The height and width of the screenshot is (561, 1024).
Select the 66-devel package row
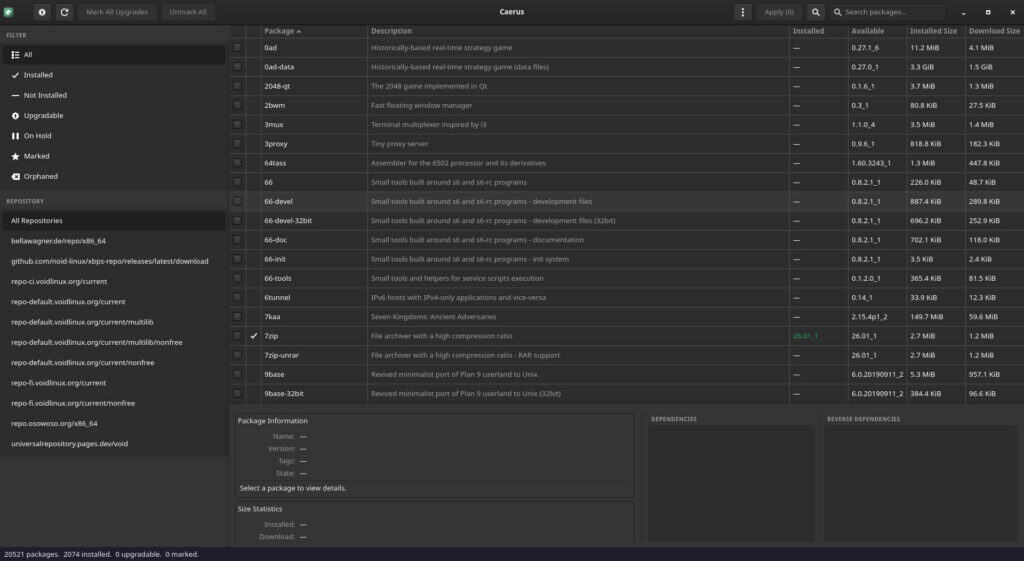(626, 201)
